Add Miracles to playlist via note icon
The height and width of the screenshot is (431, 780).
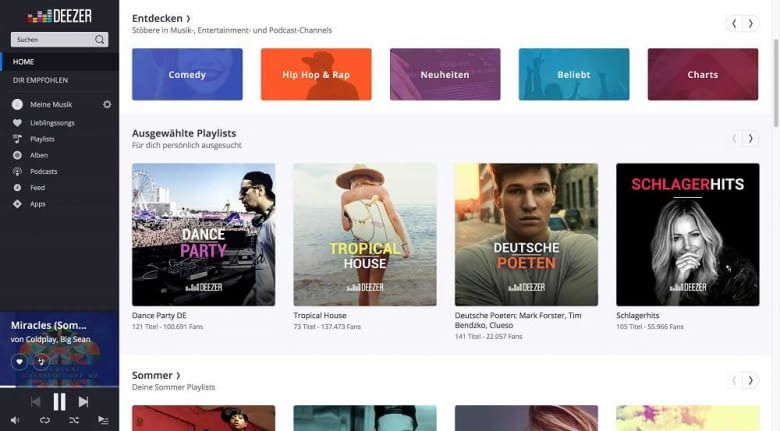click(41, 361)
